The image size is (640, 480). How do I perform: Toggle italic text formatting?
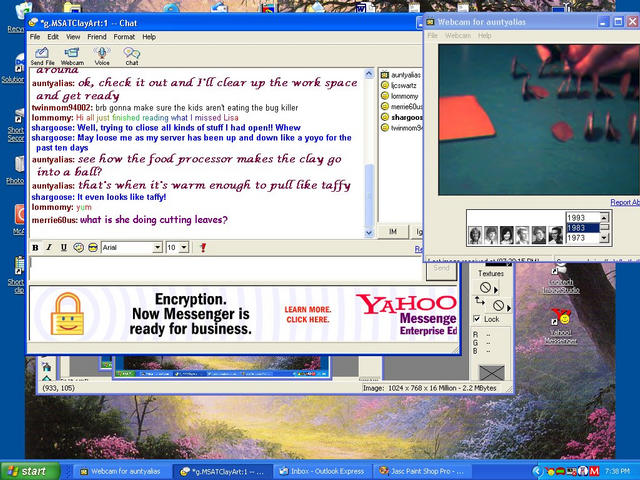pos(49,247)
